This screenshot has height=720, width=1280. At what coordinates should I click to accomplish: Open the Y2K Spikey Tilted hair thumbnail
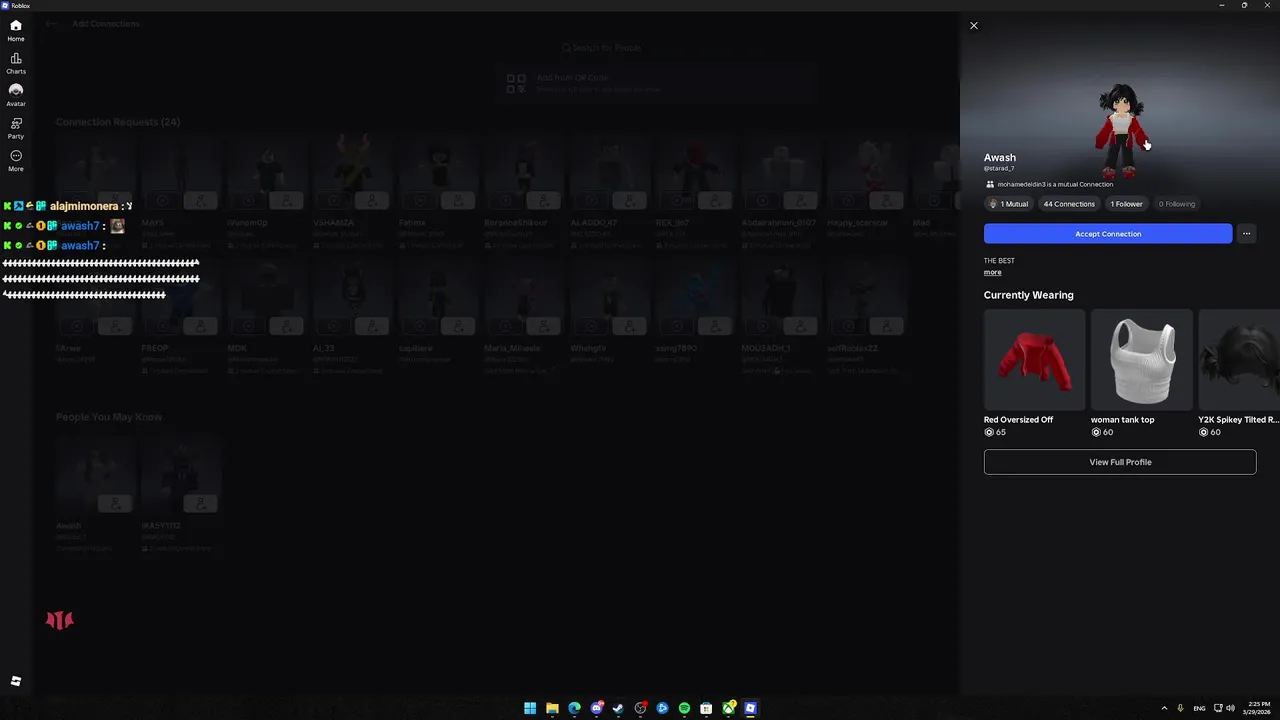click(x=1239, y=360)
